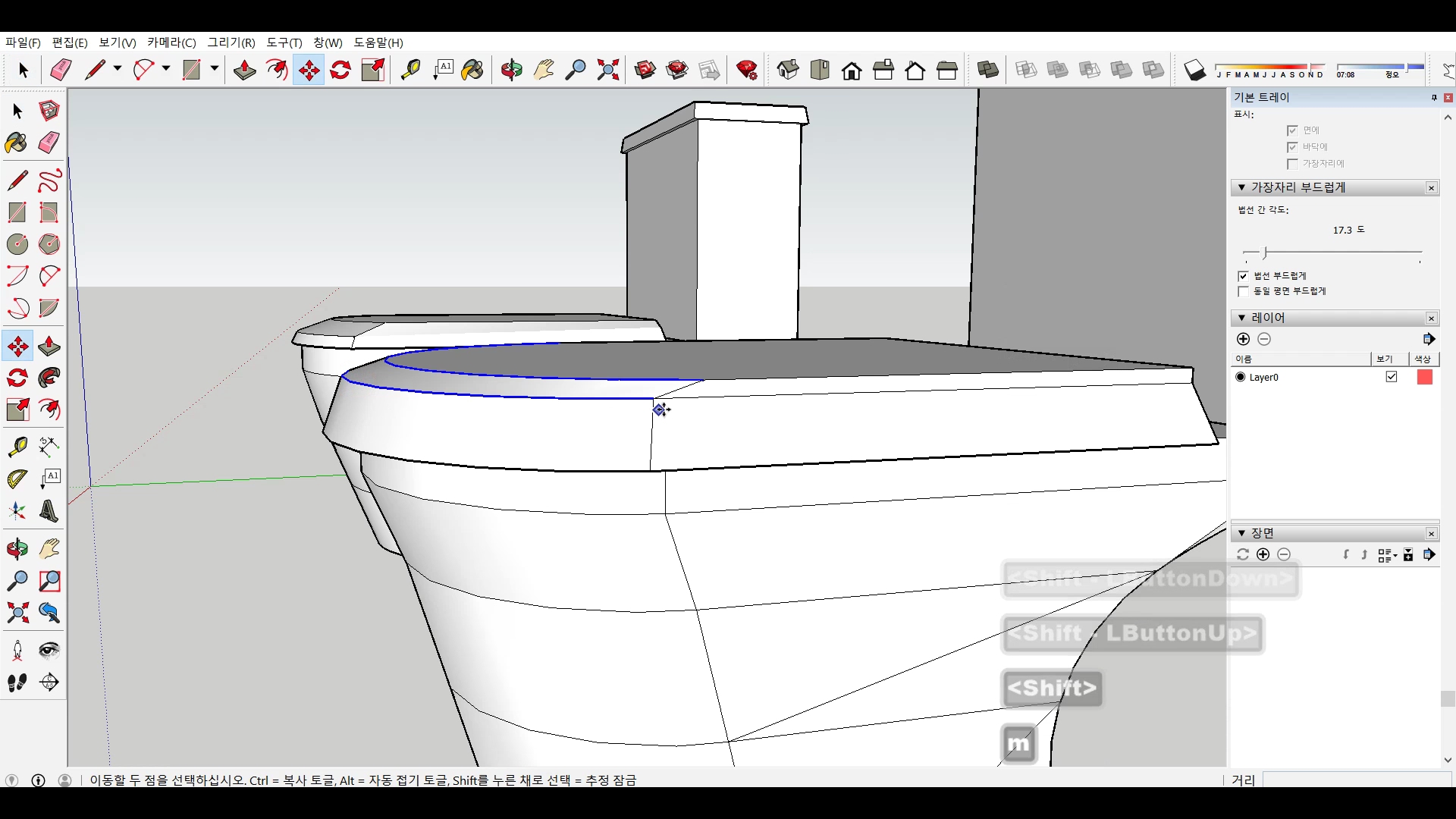The width and height of the screenshot is (1456, 819).
Task: Collapse the 가장자리 부드럽게 panel
Action: point(1241,187)
